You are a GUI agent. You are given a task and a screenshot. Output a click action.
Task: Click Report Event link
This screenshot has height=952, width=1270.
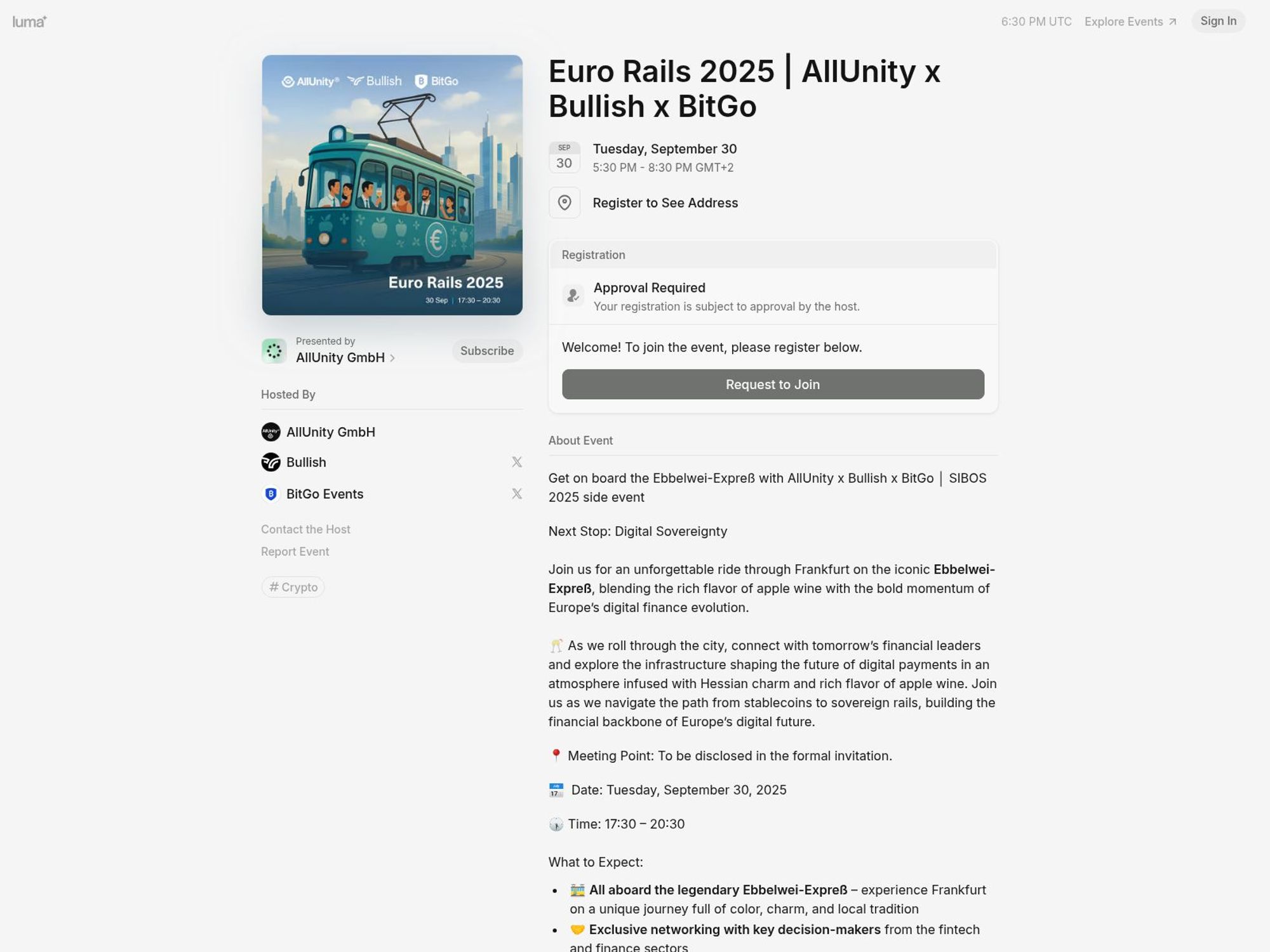point(295,552)
